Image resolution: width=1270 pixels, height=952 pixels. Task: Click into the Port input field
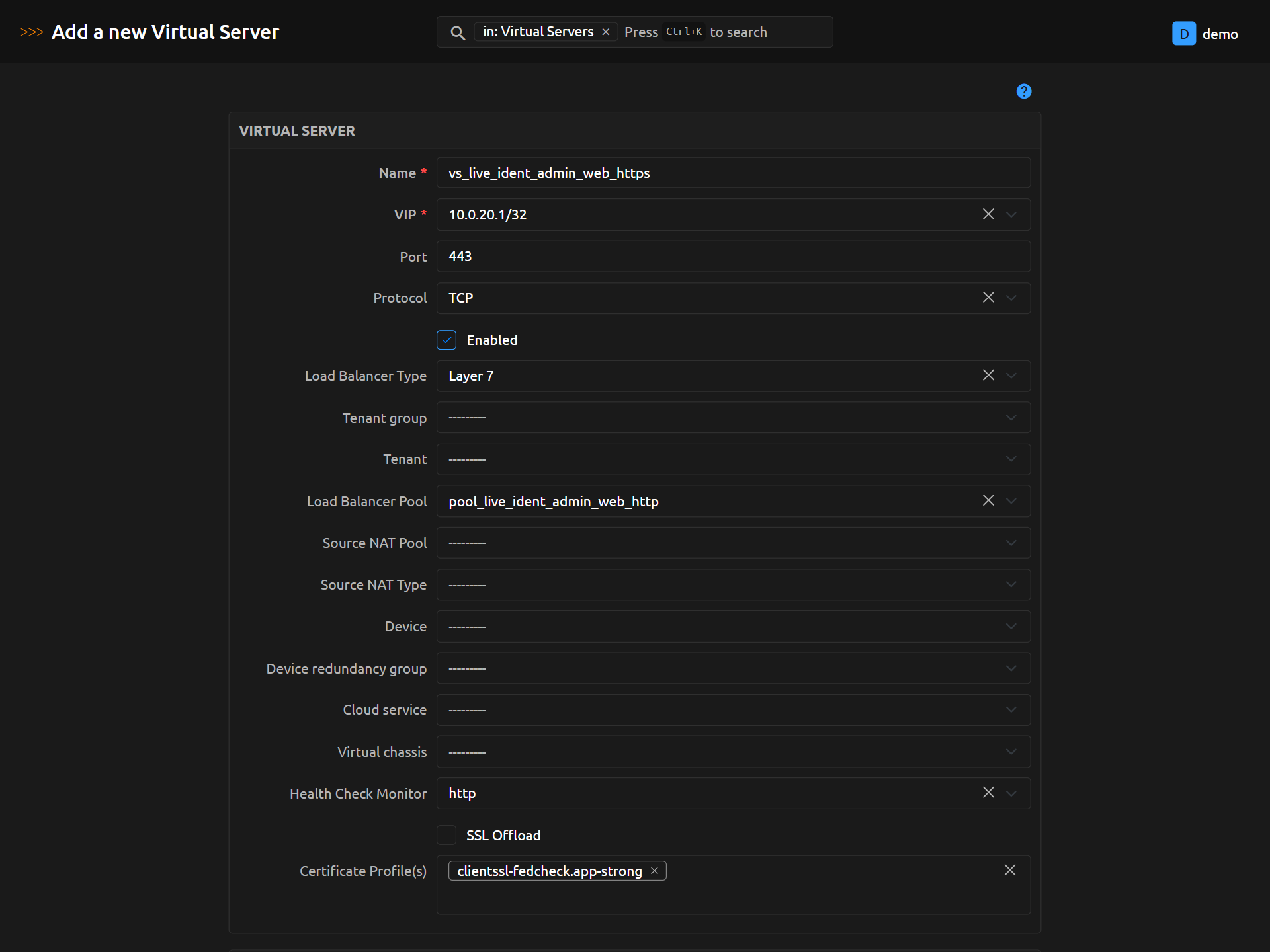point(733,257)
